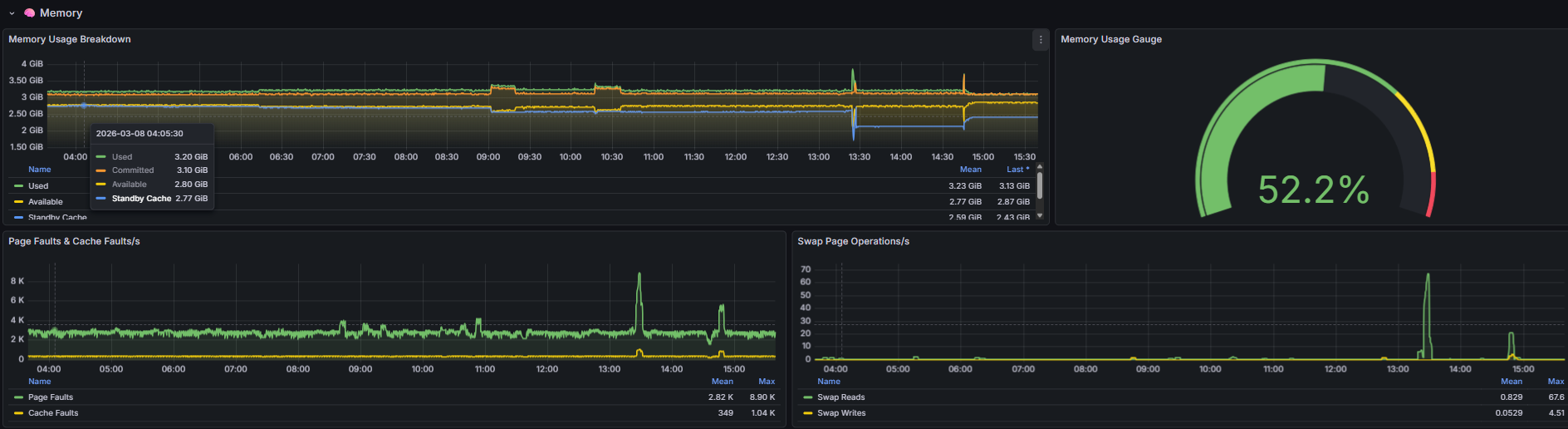Image resolution: width=1568 pixels, height=429 pixels.
Task: Collapse the Memory row using chevron
Action: tap(12, 13)
